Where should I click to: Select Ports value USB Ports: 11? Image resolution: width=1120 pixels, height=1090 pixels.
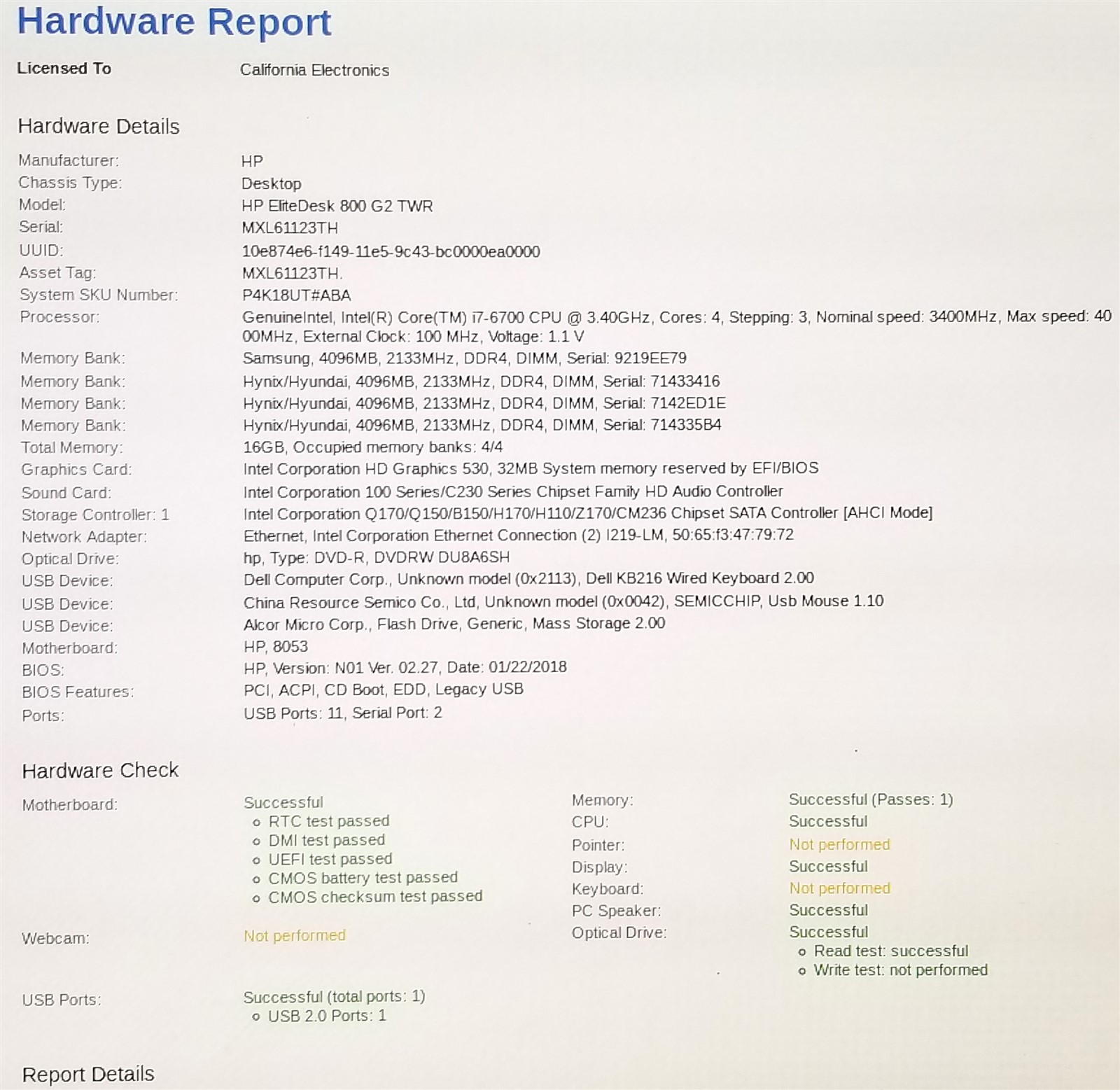[343, 713]
